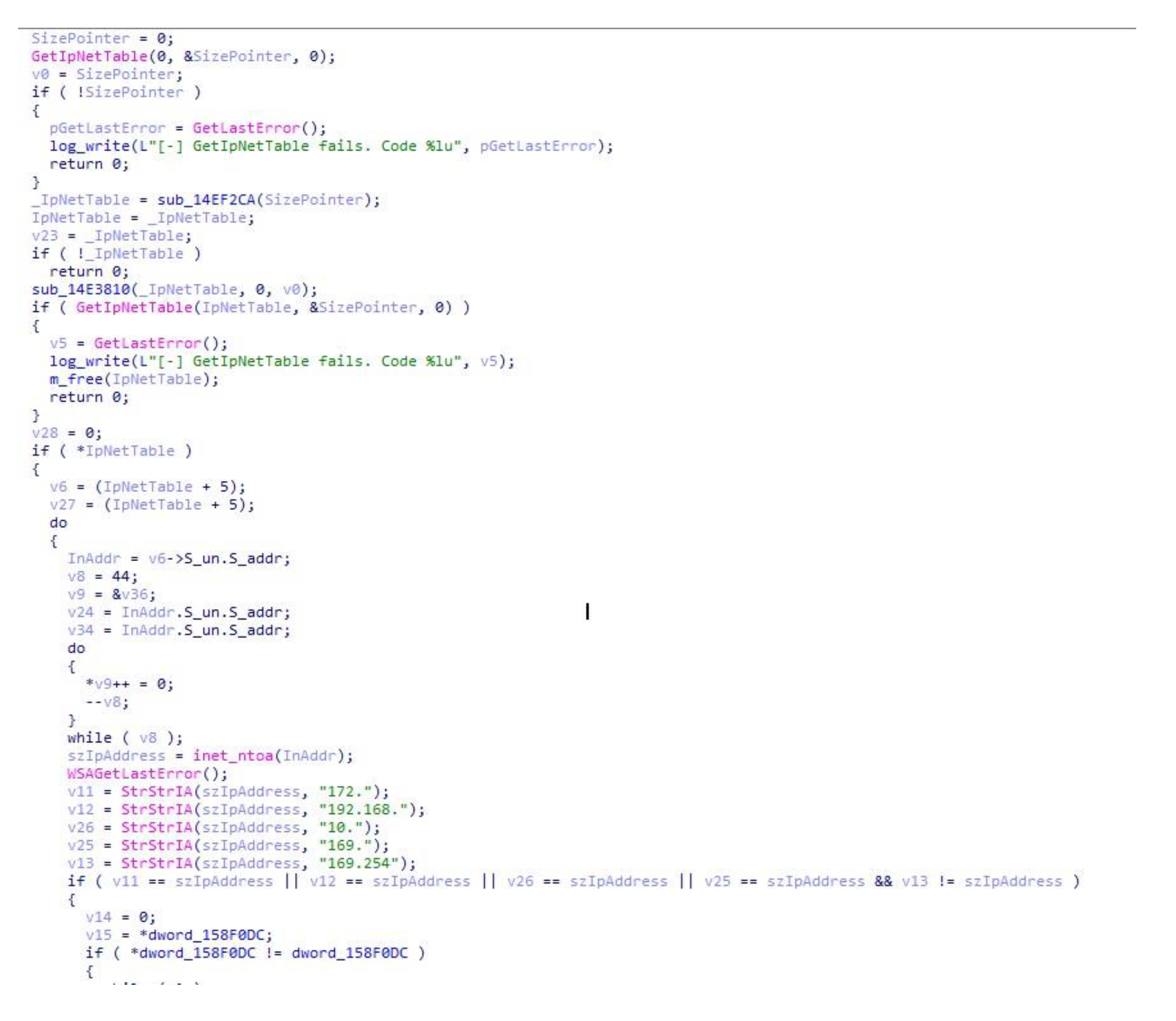Click the "192.168." string literal
1176x1021 pixels.
[x=364, y=810]
